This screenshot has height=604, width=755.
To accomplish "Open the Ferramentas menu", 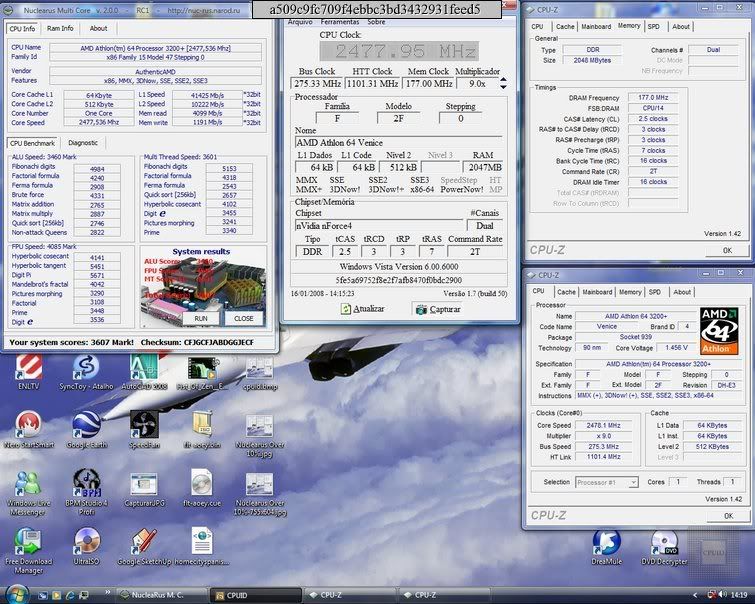I will pos(339,20).
